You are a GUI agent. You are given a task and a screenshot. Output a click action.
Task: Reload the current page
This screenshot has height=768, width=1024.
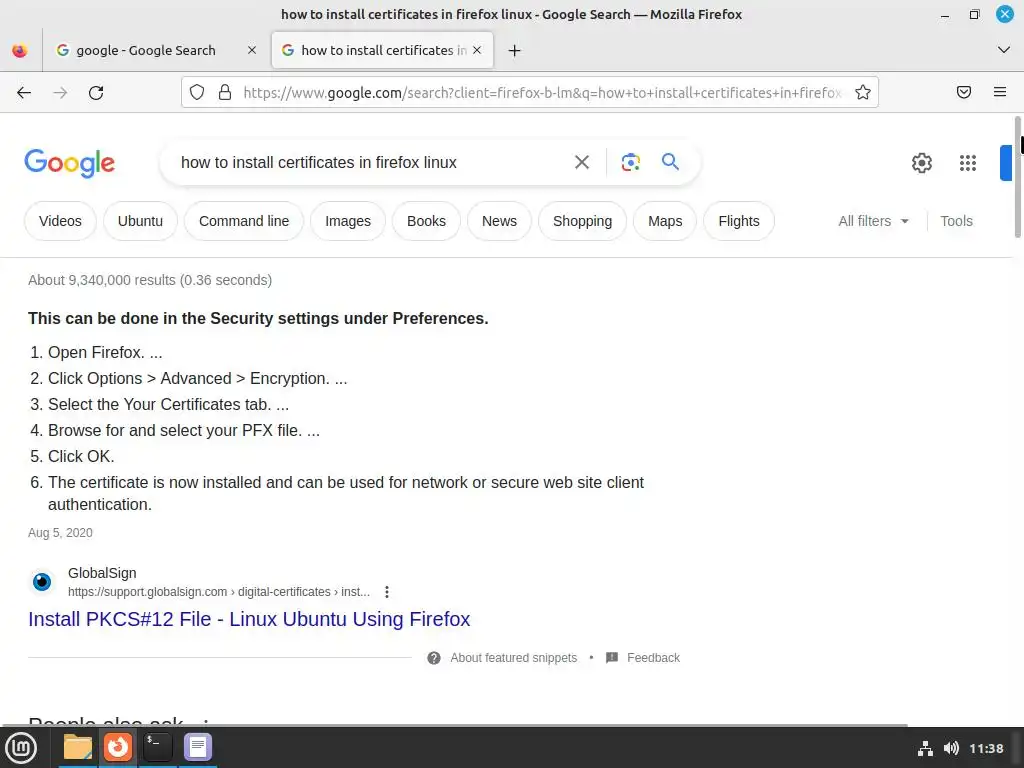click(x=96, y=93)
